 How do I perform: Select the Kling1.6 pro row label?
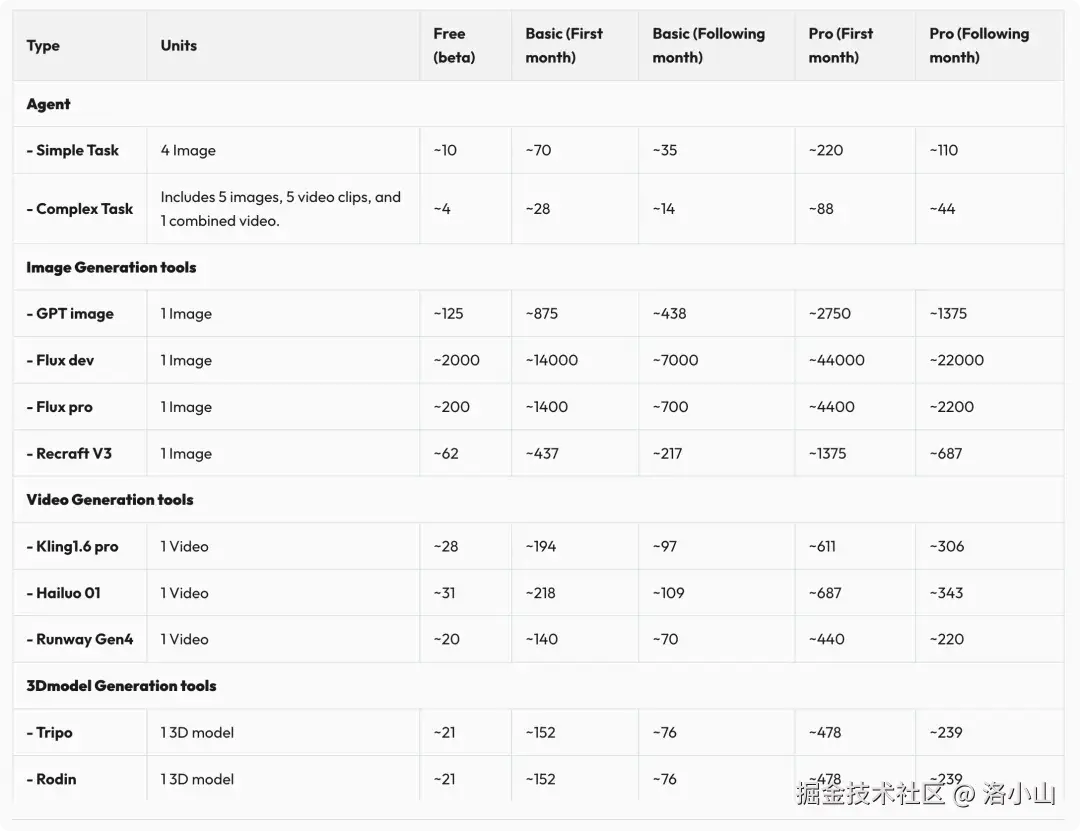pyautogui.click(x=73, y=547)
